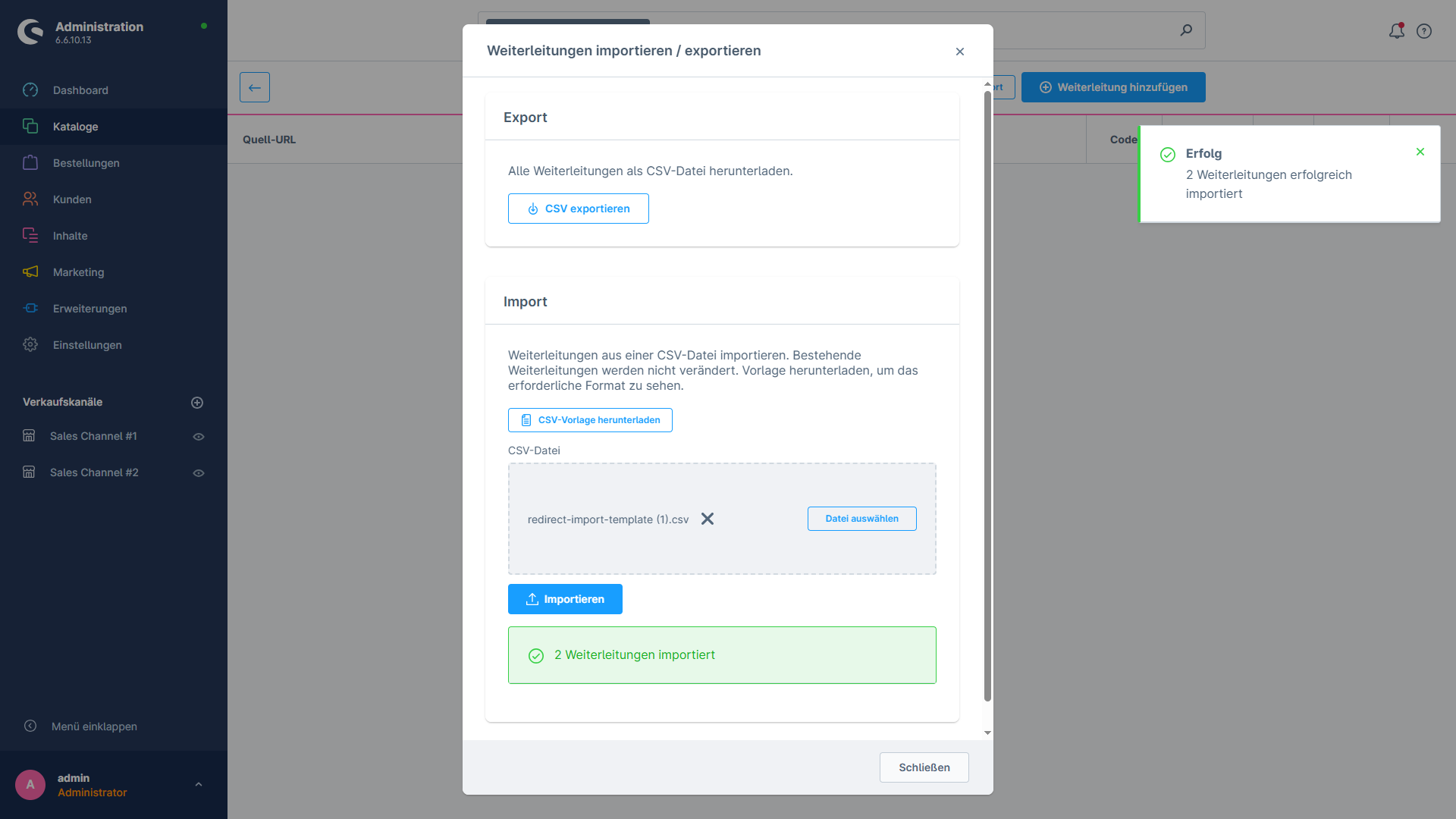Click the Quell-URL column header
1456x819 pixels.
pos(269,140)
